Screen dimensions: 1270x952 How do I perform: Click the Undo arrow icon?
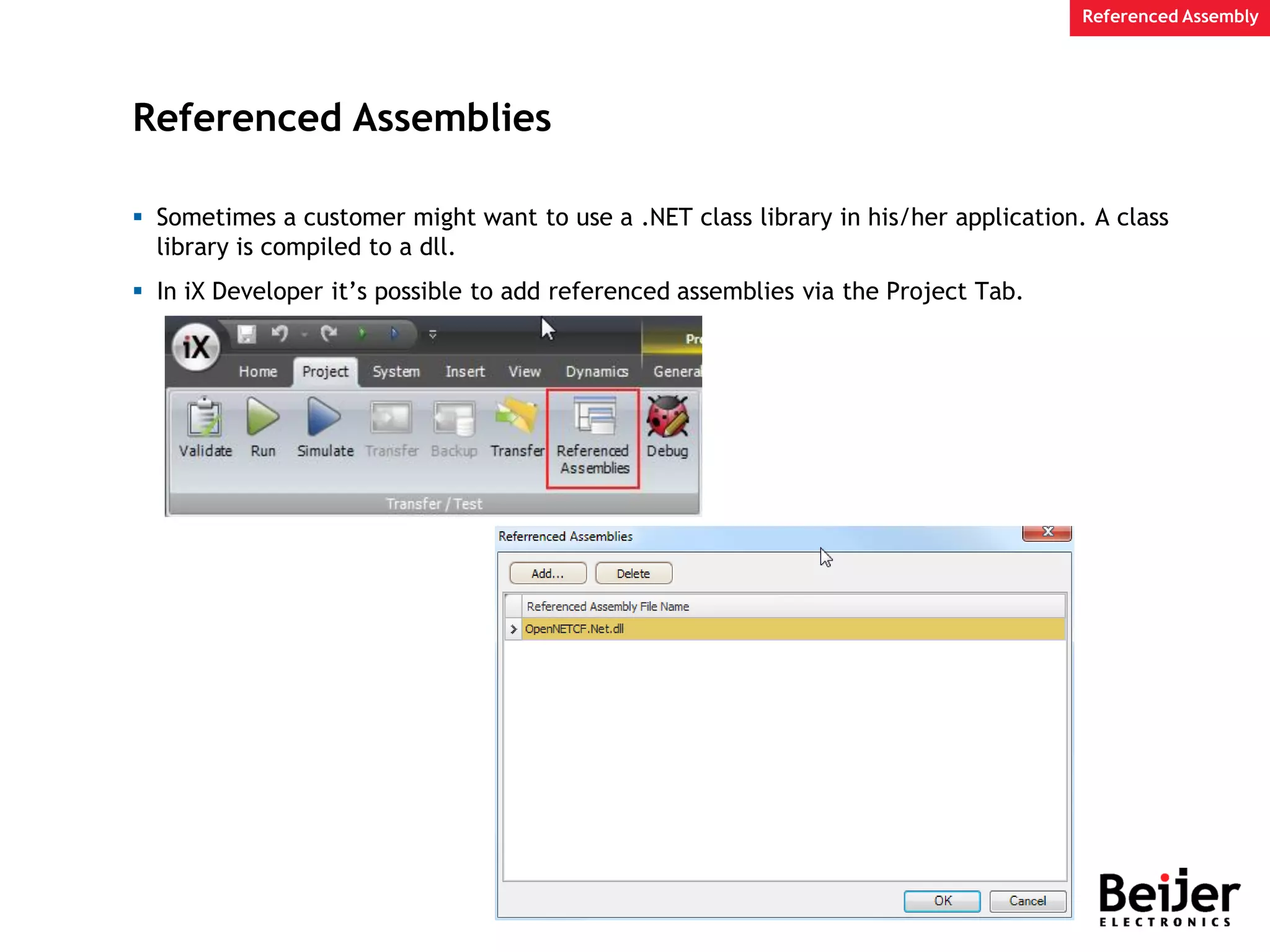(280, 334)
